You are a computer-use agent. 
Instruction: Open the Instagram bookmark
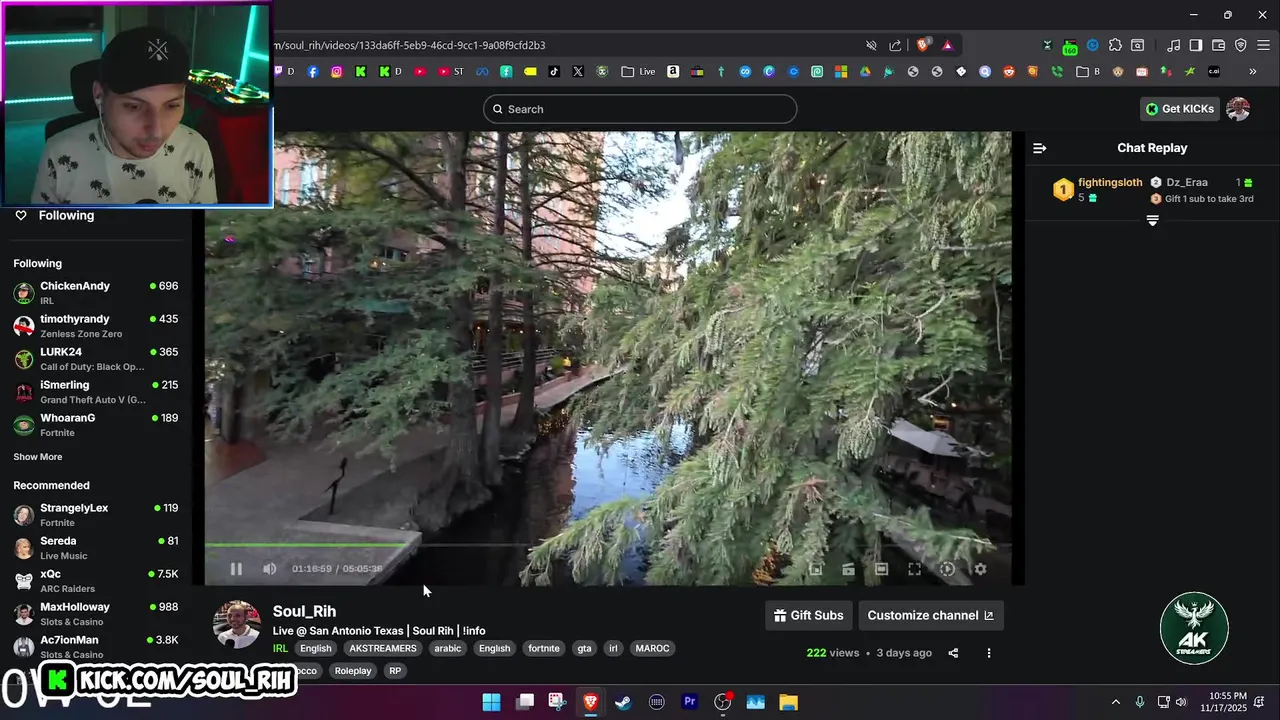[337, 72]
